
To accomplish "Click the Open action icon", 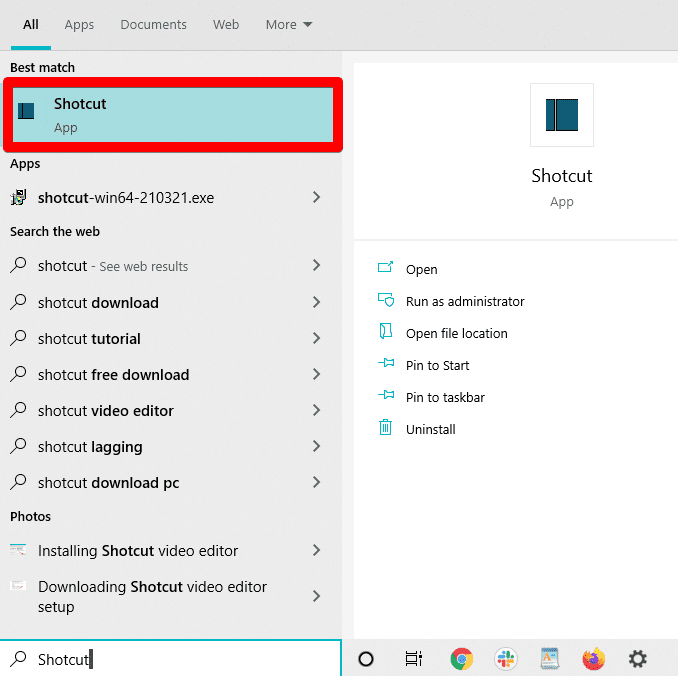I will (385, 267).
